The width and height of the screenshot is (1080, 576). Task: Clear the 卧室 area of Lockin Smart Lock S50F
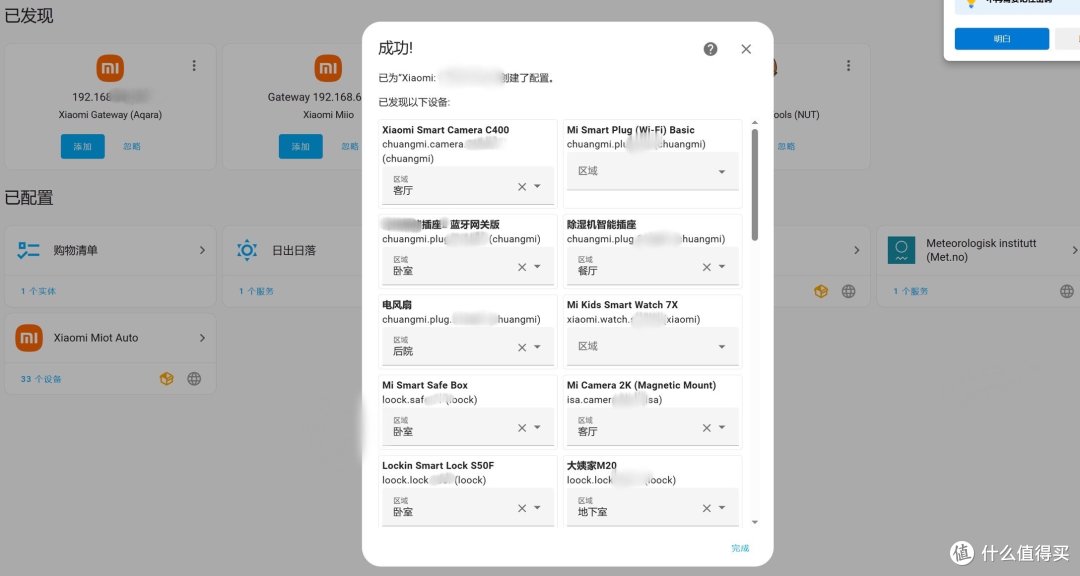pos(522,508)
